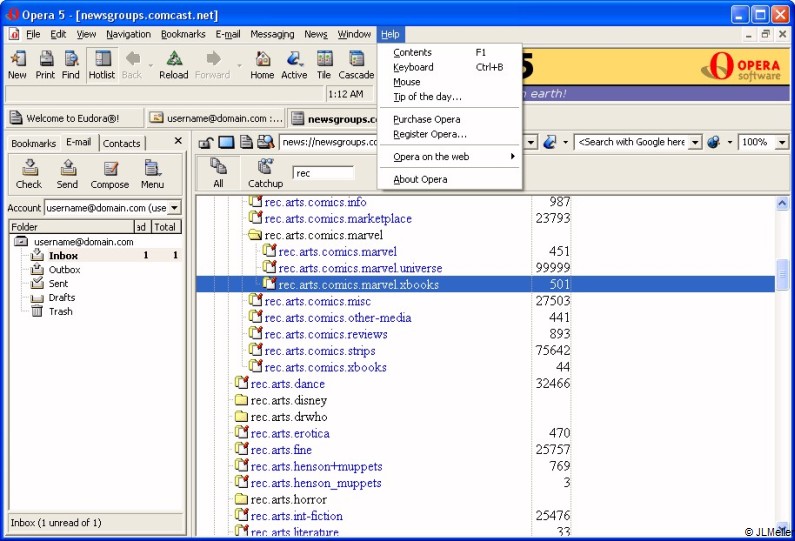795x541 pixels.
Task: Click the Total column header
Action: pyautogui.click(x=166, y=227)
